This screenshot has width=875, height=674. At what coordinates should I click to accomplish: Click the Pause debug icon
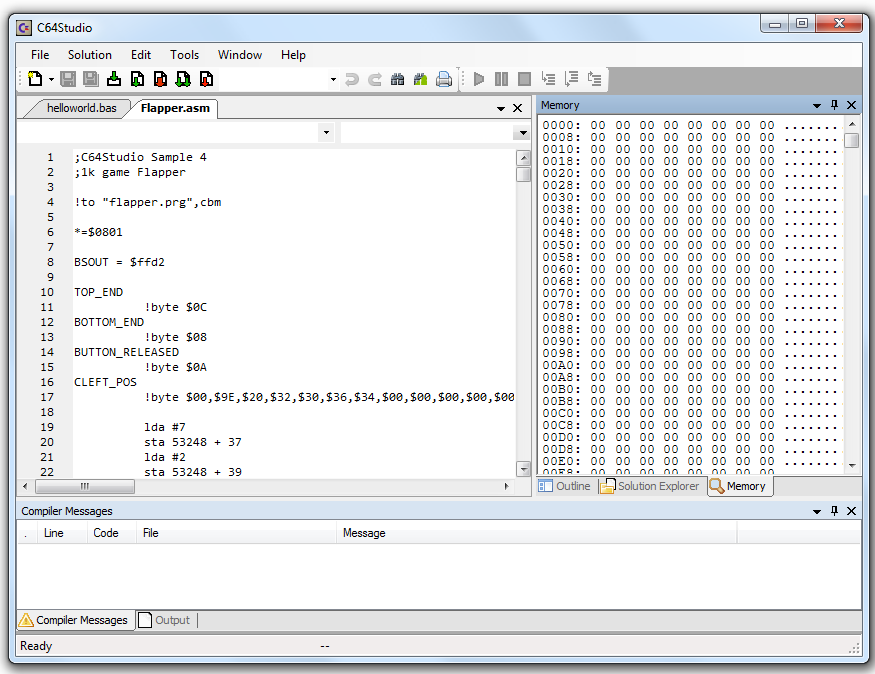501,79
